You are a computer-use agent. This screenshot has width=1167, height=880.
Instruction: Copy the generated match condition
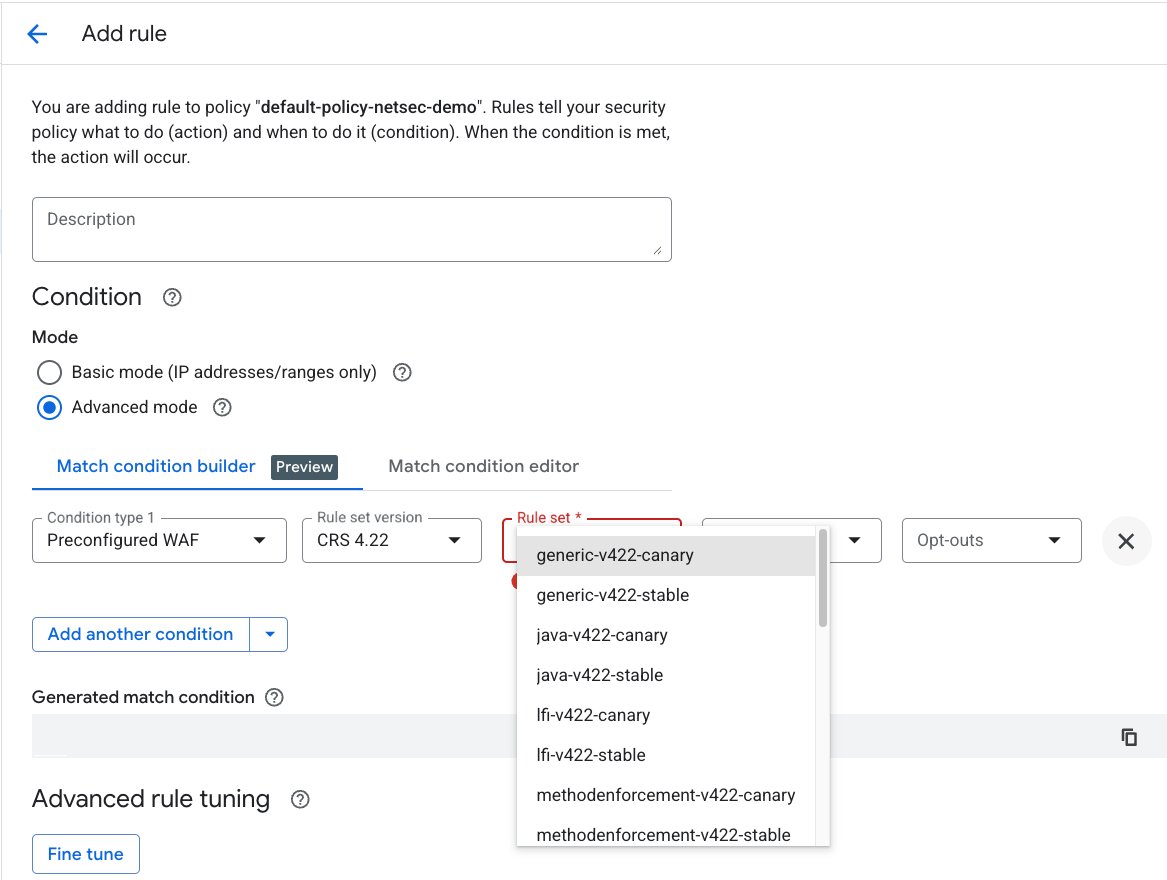coord(1129,737)
